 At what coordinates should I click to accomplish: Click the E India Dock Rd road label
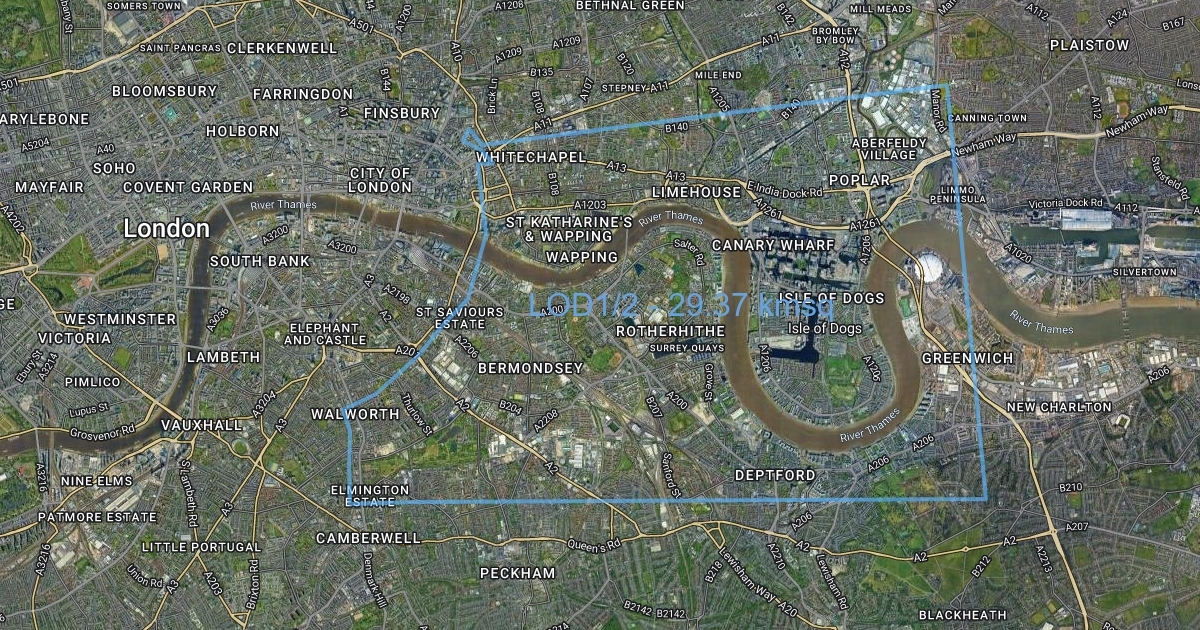coord(786,191)
